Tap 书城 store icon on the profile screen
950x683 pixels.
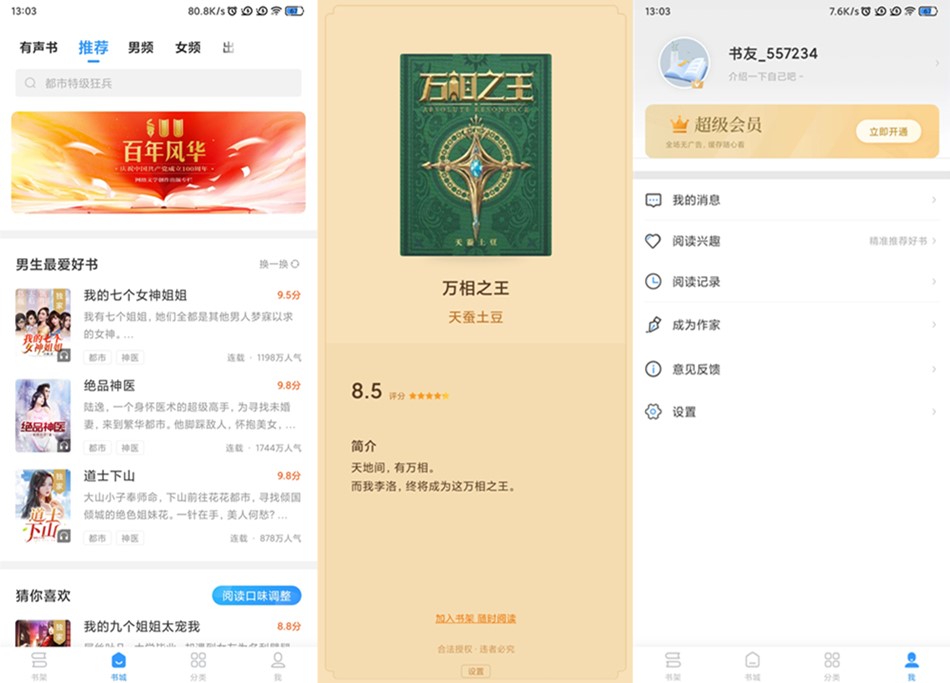(x=752, y=659)
